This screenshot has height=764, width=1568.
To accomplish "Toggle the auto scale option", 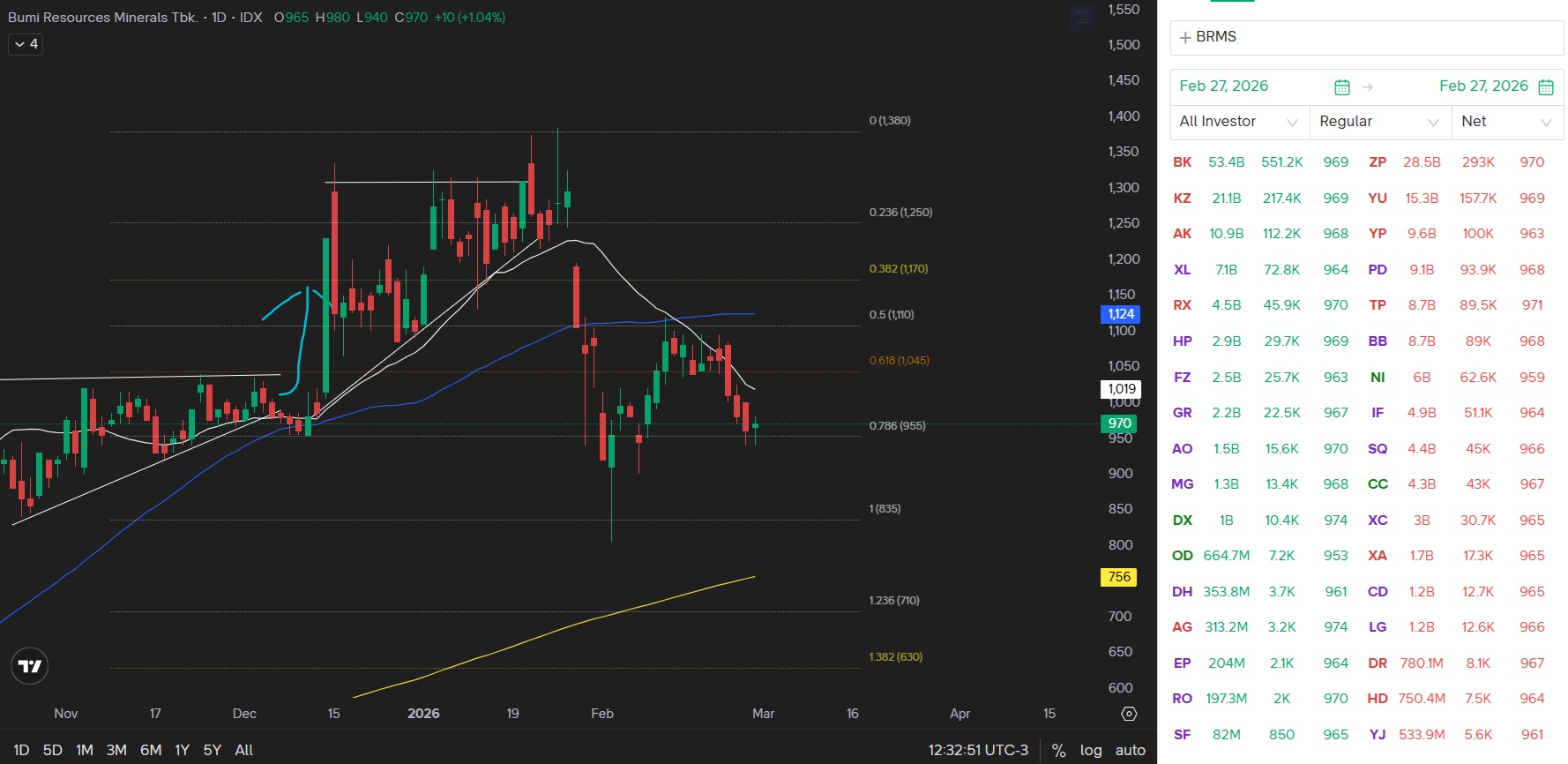I will pyautogui.click(x=1130, y=750).
